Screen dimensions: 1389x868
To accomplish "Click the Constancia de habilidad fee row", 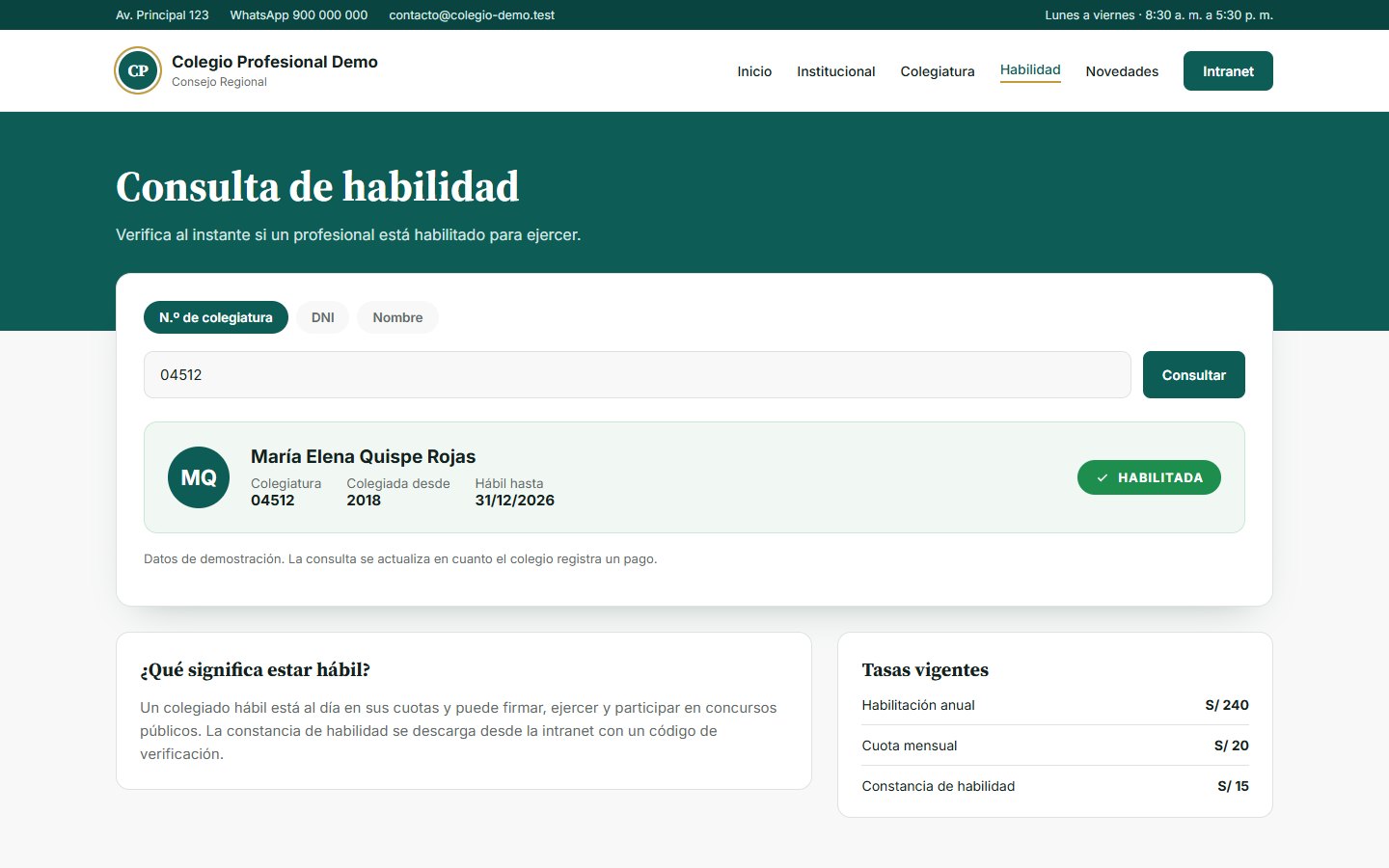I will 1055,786.
